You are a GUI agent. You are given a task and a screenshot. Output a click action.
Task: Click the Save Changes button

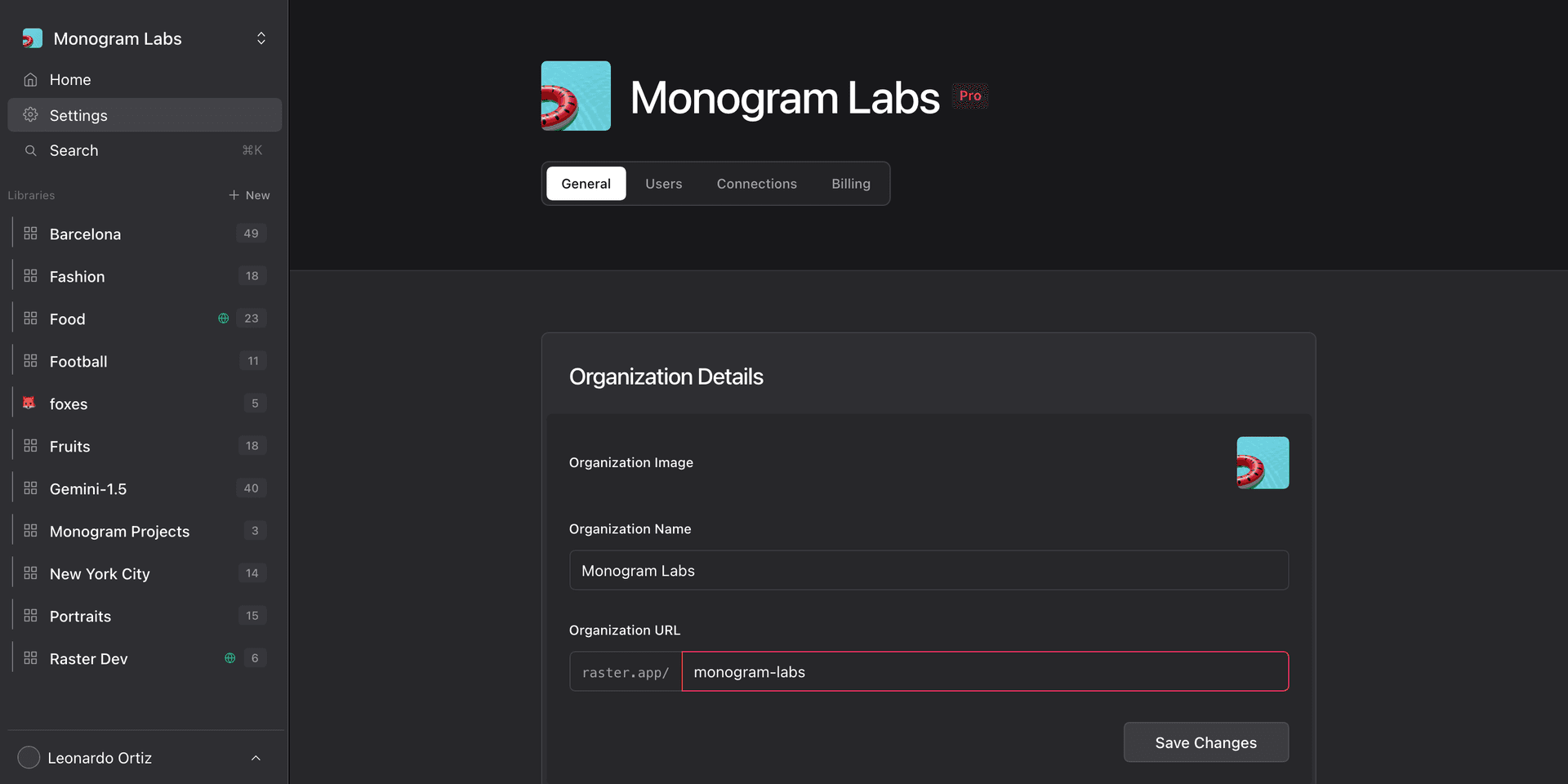tap(1205, 742)
